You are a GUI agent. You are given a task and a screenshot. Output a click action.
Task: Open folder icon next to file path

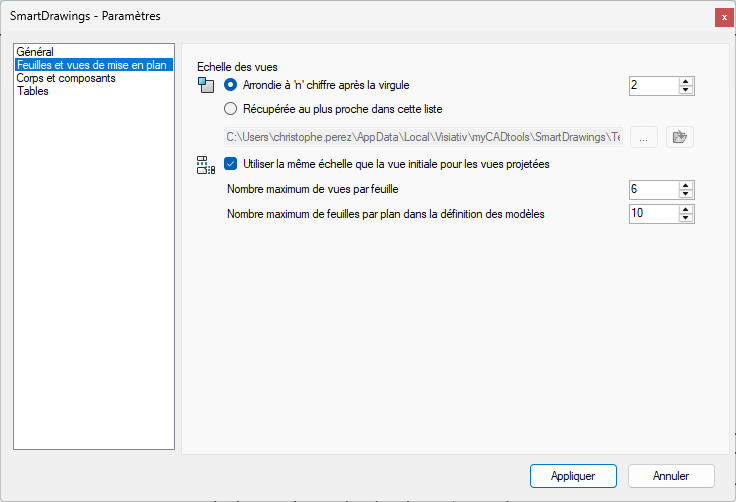tap(680, 137)
